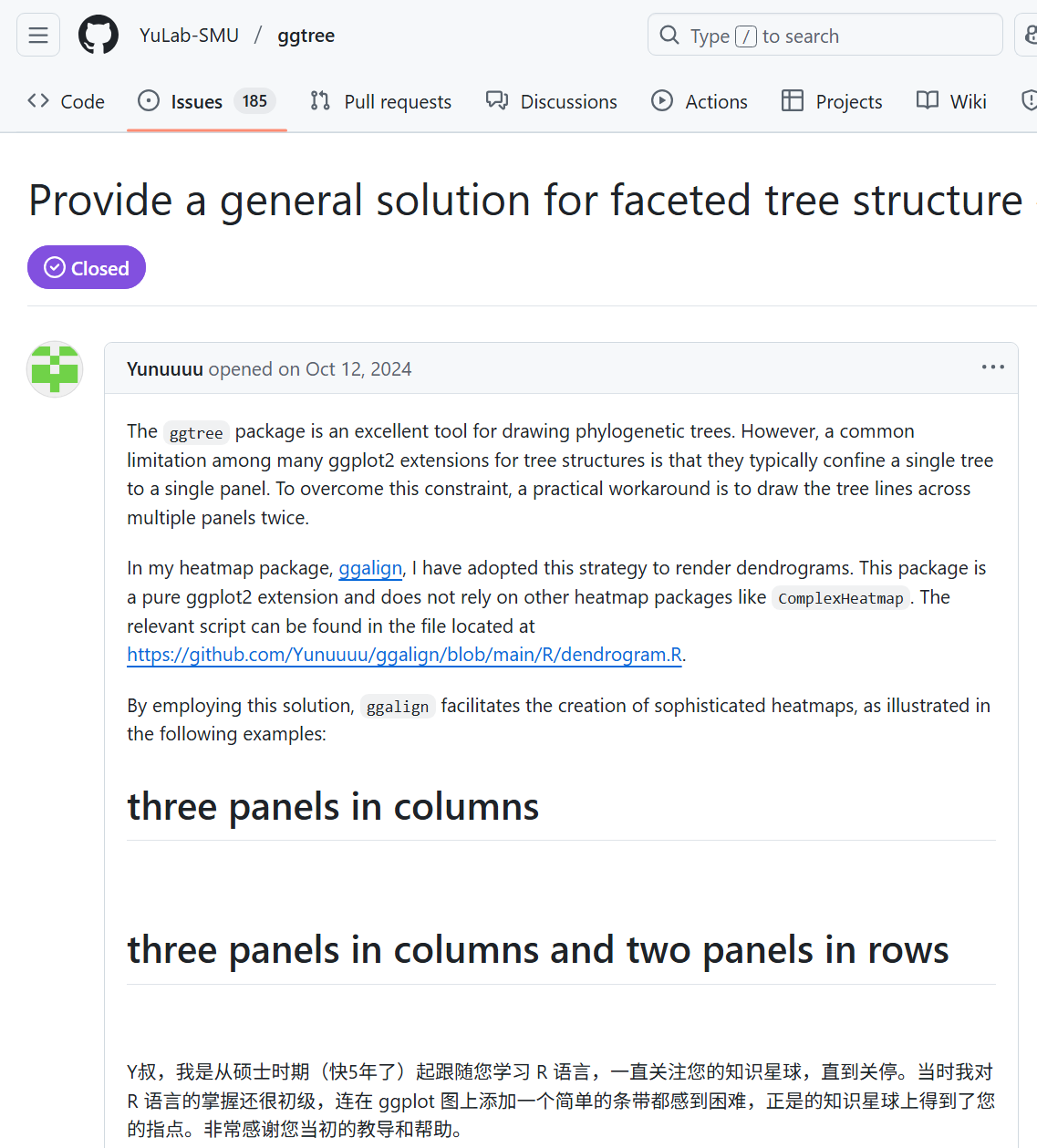Open the Wiki tab

[x=951, y=101]
